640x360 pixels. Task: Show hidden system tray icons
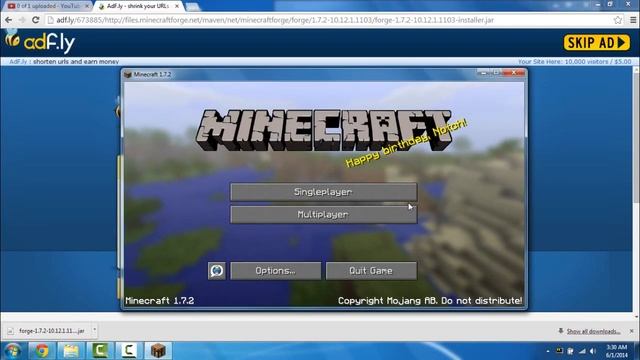(548, 351)
